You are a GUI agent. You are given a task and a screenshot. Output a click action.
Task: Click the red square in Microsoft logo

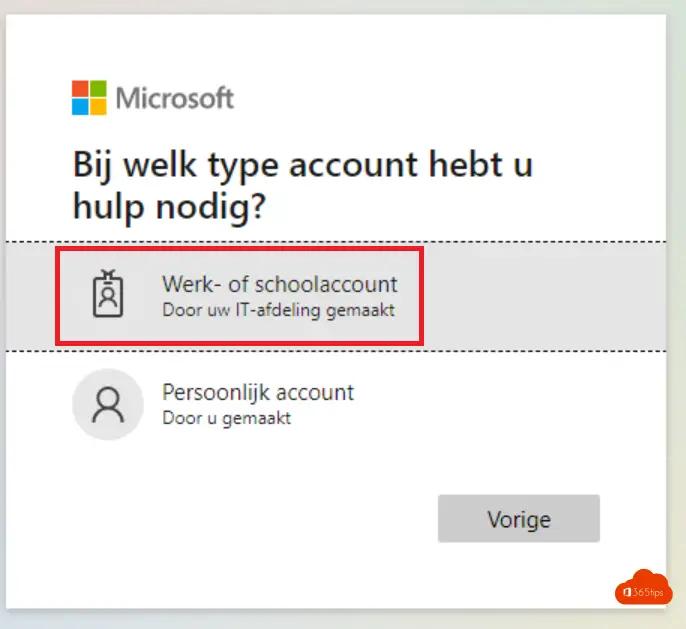tap(80, 88)
